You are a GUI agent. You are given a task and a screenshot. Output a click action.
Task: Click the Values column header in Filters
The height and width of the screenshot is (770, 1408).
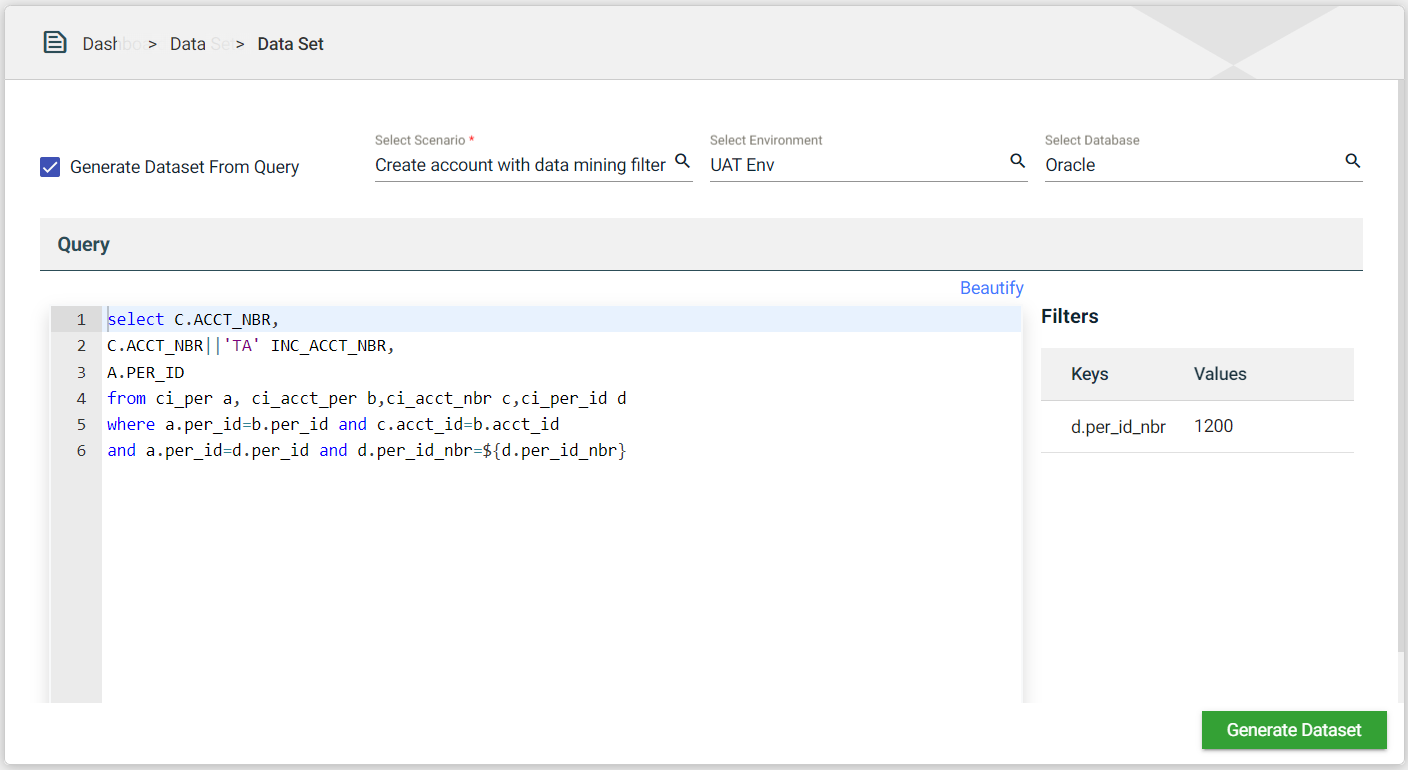(x=1220, y=374)
